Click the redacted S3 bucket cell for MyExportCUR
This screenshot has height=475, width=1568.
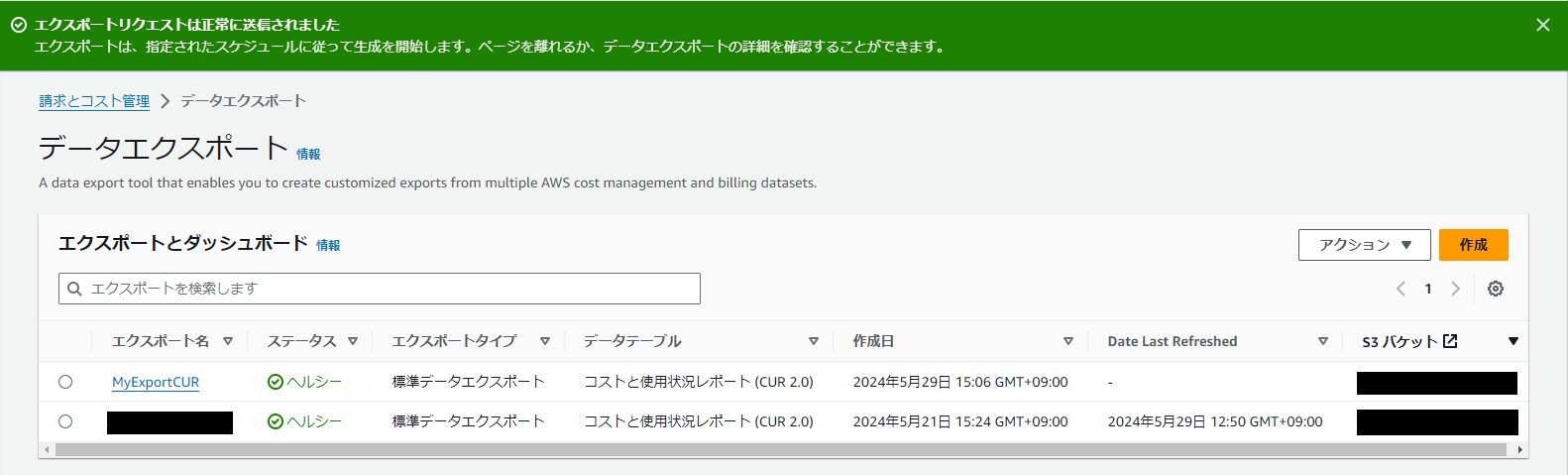(1437, 383)
